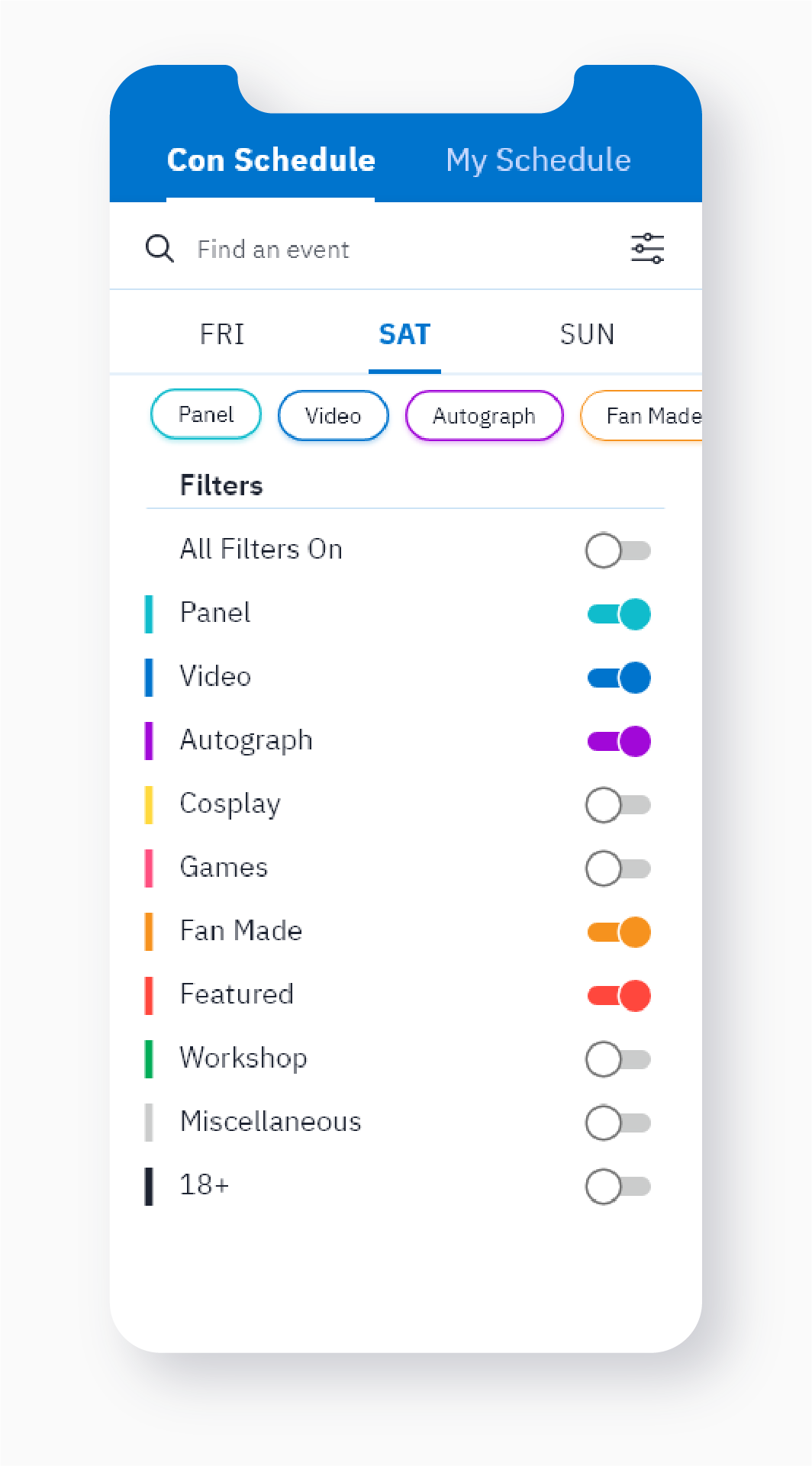Enable the Games filter switch
The width and height of the screenshot is (812, 1466).
(618, 868)
